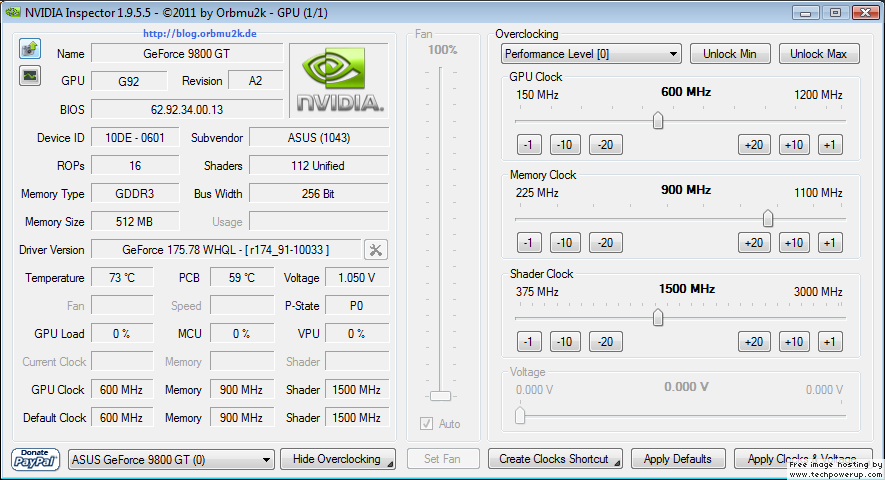Increase Memory Clock by 10 MHz
Viewport: 885px width, 480px height.
tap(794, 243)
